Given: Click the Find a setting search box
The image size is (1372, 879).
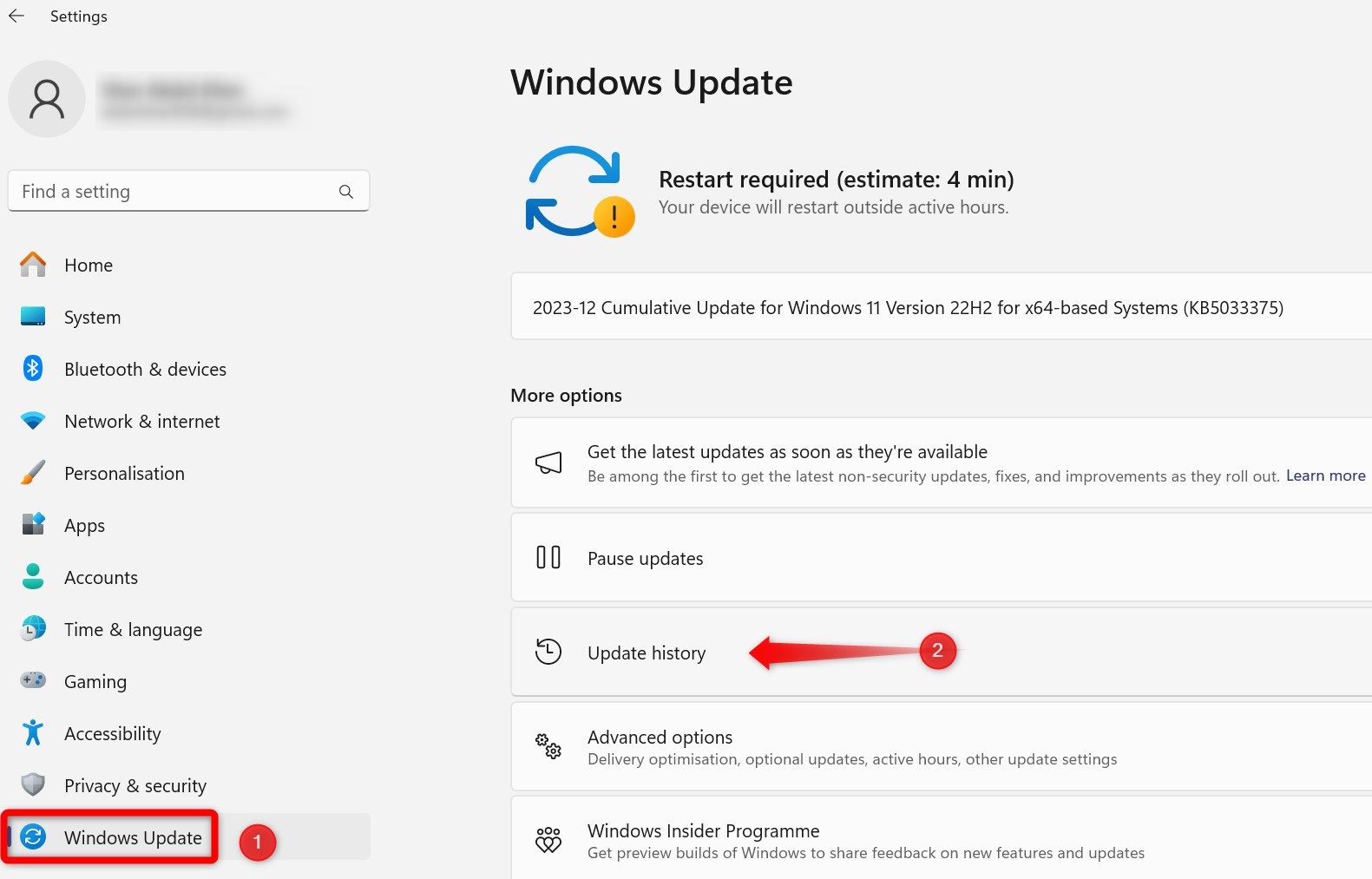Looking at the screenshot, I should tap(189, 191).
